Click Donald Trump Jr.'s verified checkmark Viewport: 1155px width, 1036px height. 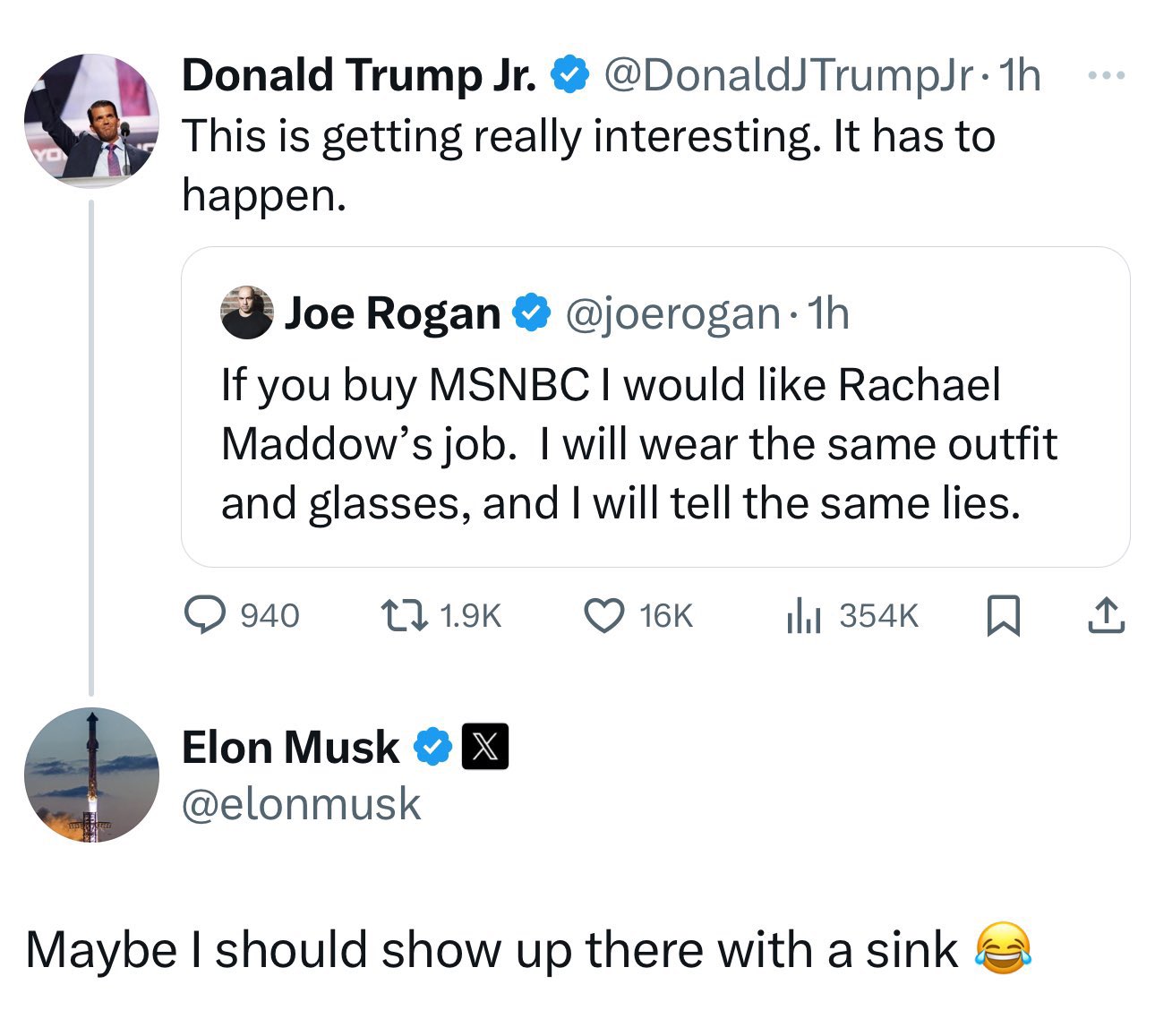pyautogui.click(x=569, y=74)
